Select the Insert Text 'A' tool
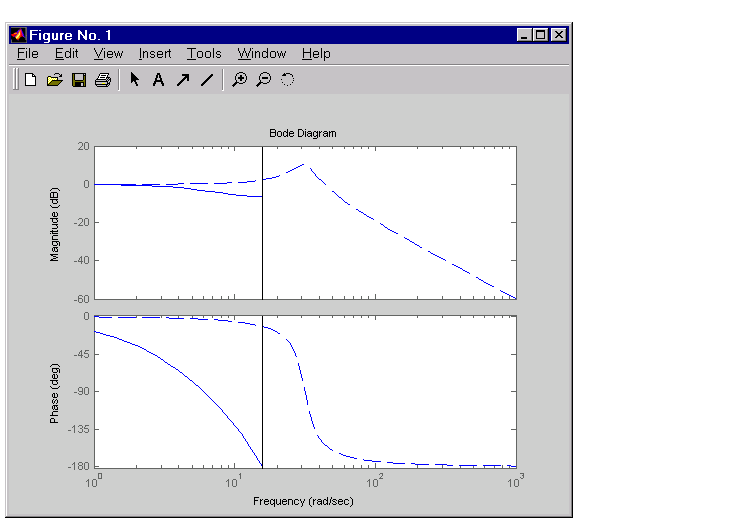 pos(158,80)
